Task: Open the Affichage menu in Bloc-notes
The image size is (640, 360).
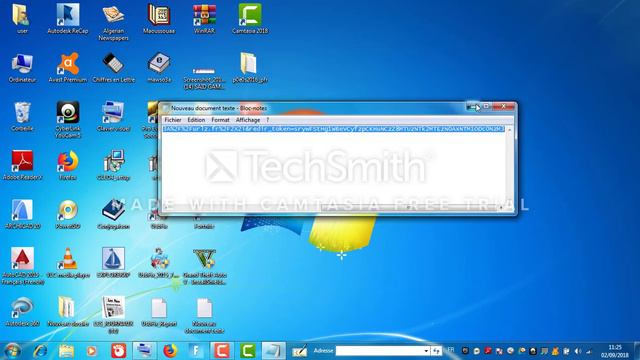Action: [x=248, y=120]
